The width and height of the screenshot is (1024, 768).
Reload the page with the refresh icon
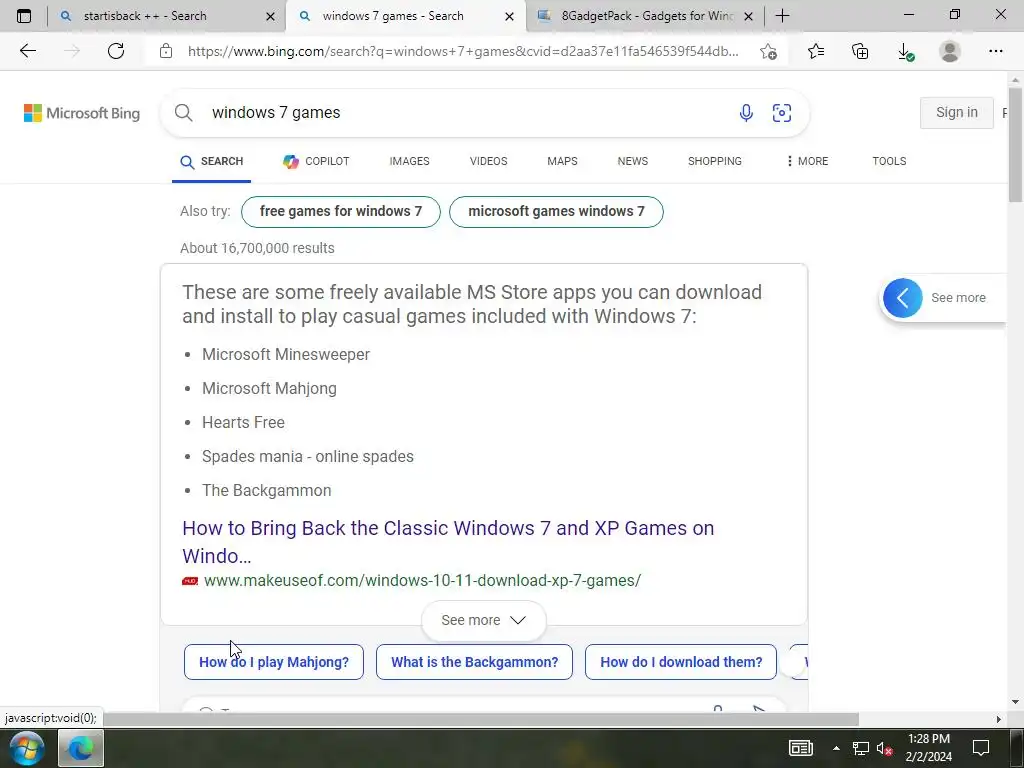pos(116,51)
